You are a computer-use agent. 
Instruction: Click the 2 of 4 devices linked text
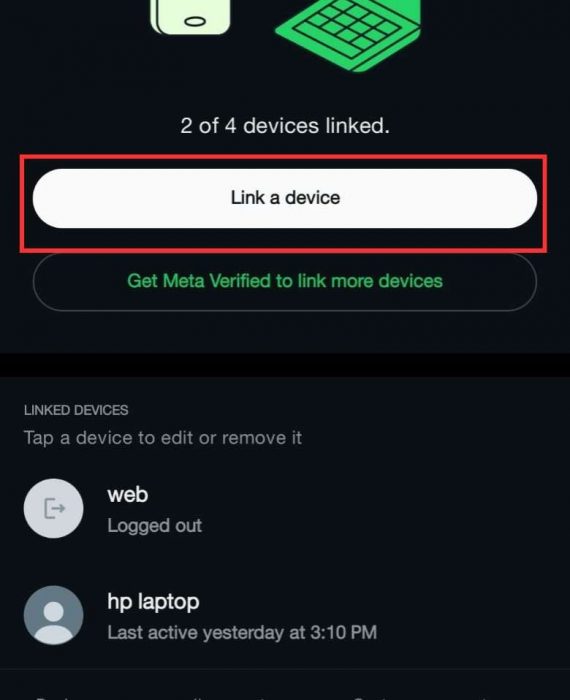coord(285,125)
